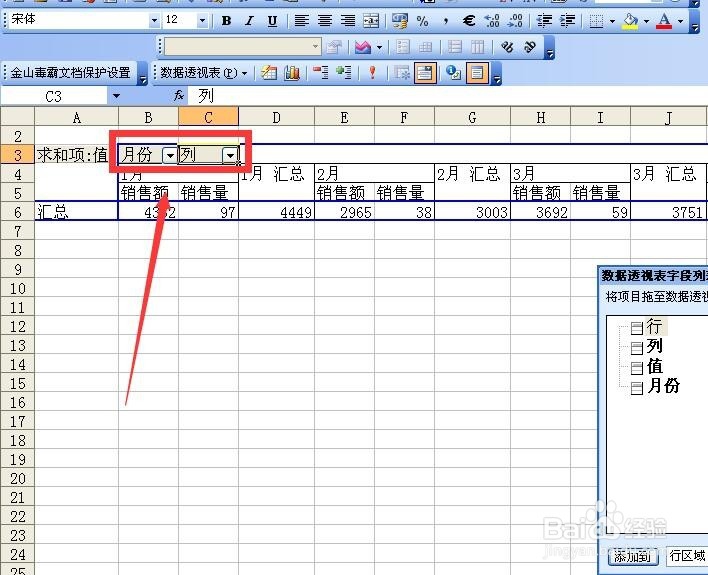This screenshot has width=708, height=575.
Task: Select the column G header
Action: [x=472, y=117]
